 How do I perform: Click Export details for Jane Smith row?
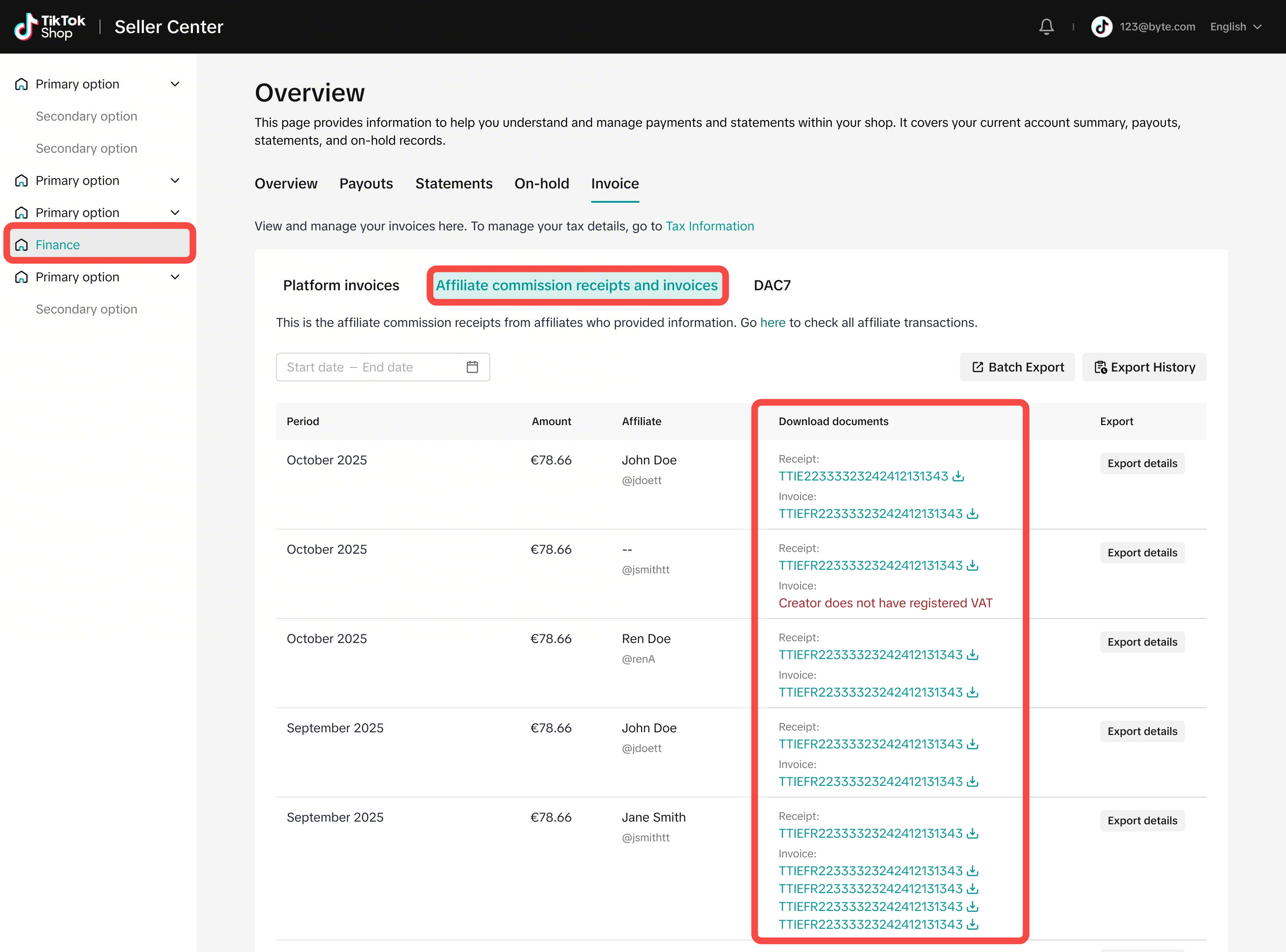[1142, 821]
